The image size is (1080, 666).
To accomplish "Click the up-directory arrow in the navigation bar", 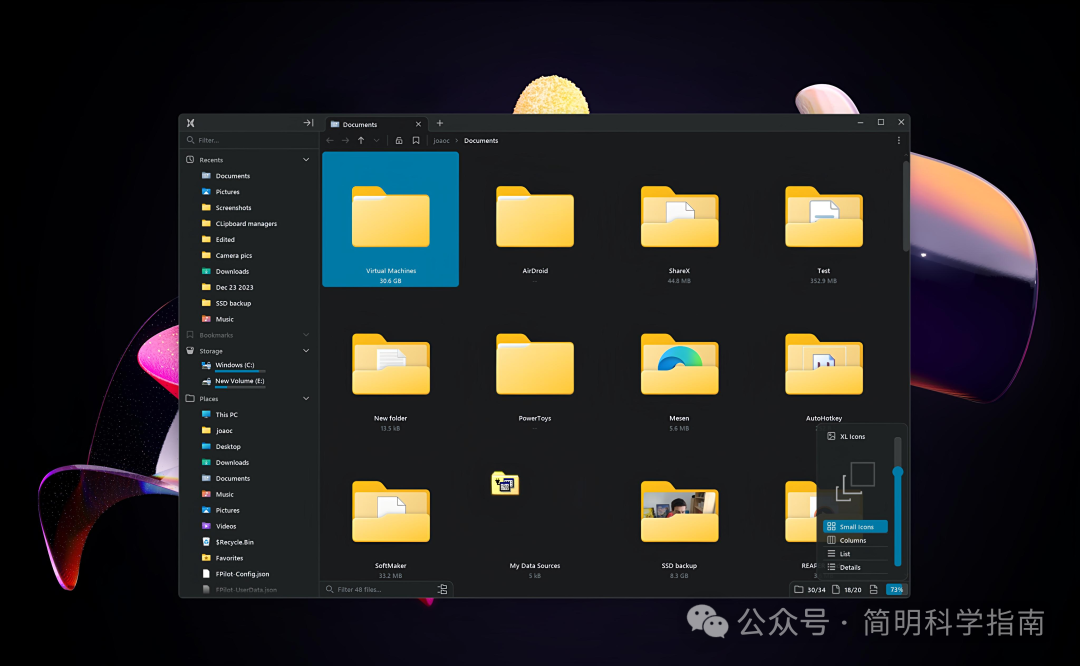I will pos(361,141).
